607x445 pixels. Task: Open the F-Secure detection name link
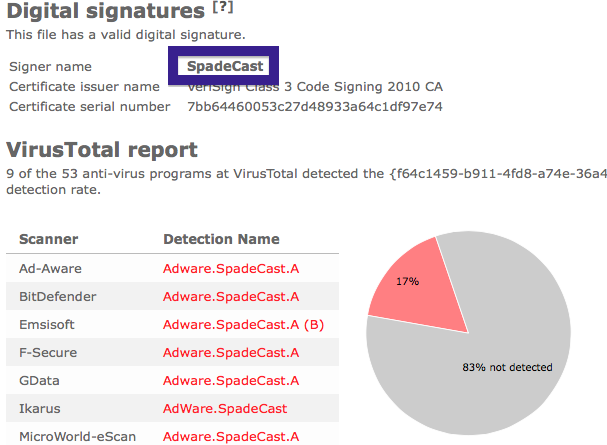[x=231, y=353]
